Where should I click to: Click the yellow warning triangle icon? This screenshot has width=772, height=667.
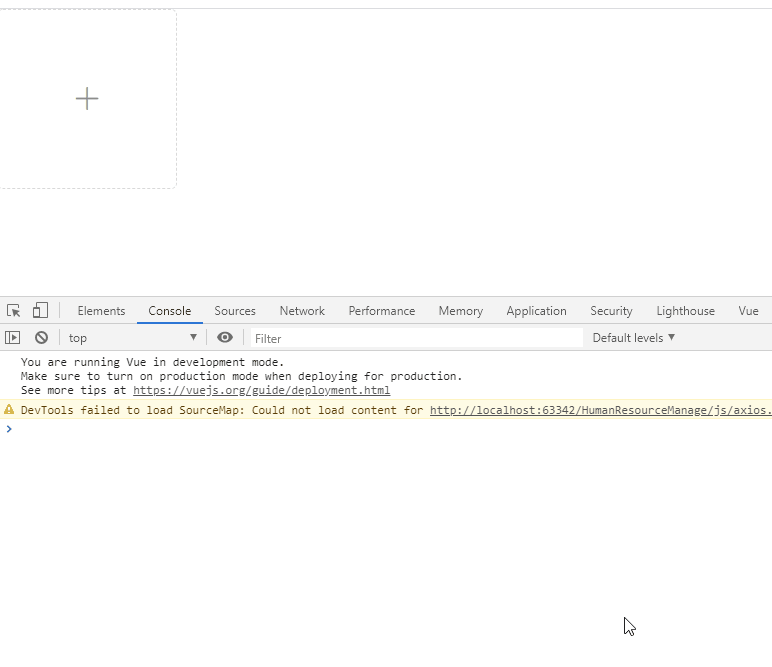[x=9, y=409]
